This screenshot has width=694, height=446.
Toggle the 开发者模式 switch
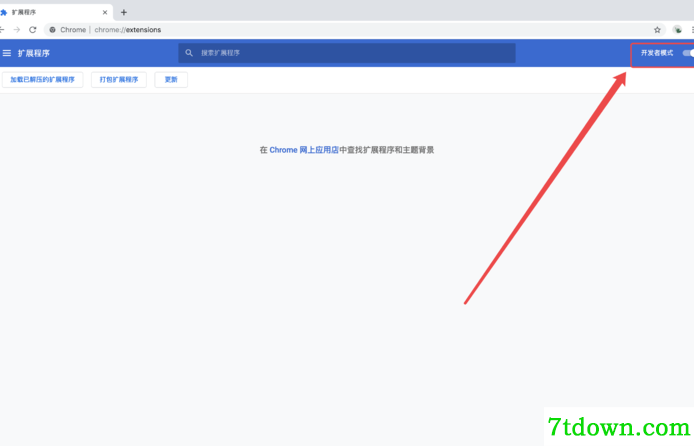(x=688, y=53)
